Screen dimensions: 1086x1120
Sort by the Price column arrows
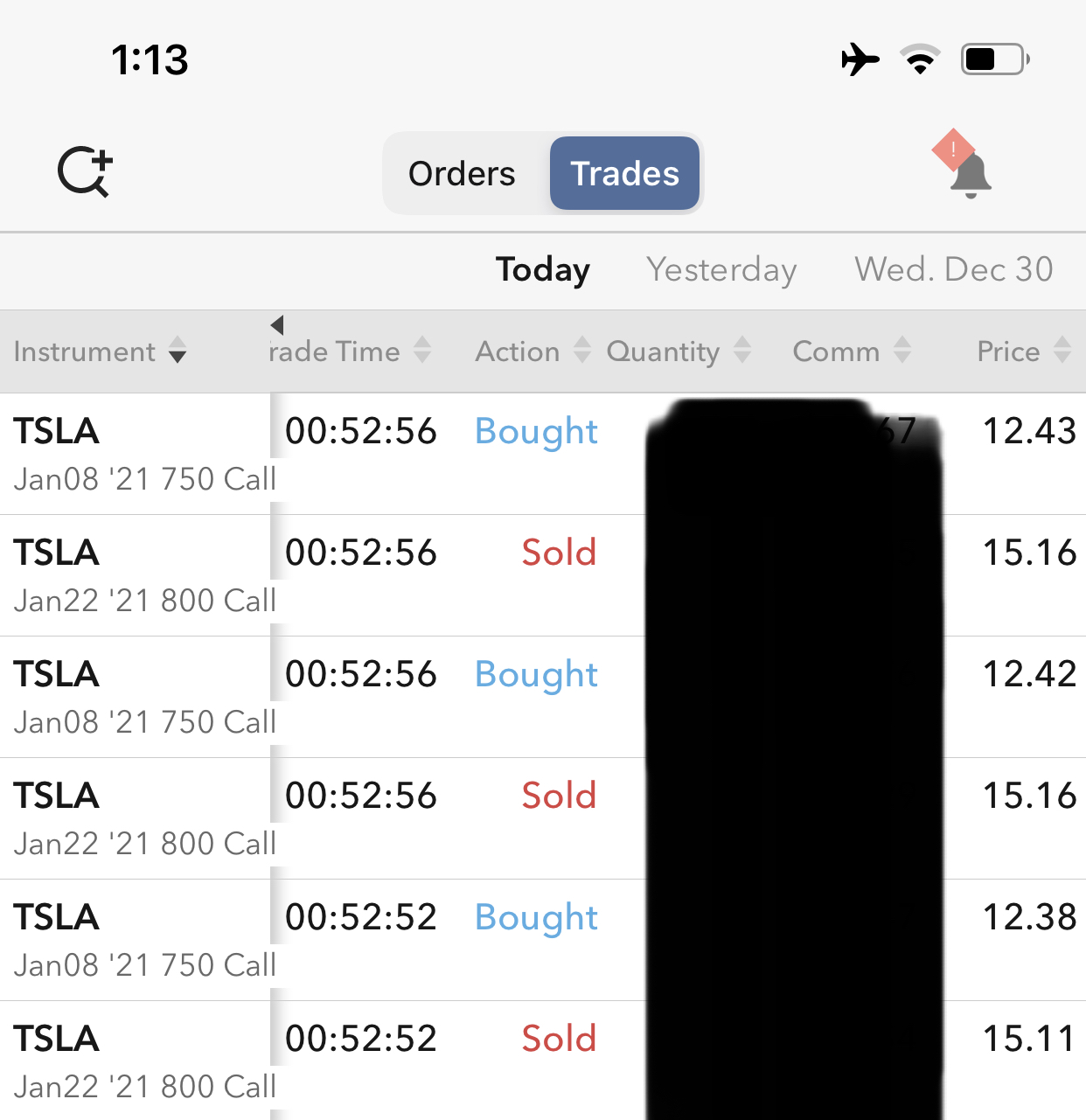[x=1062, y=351]
